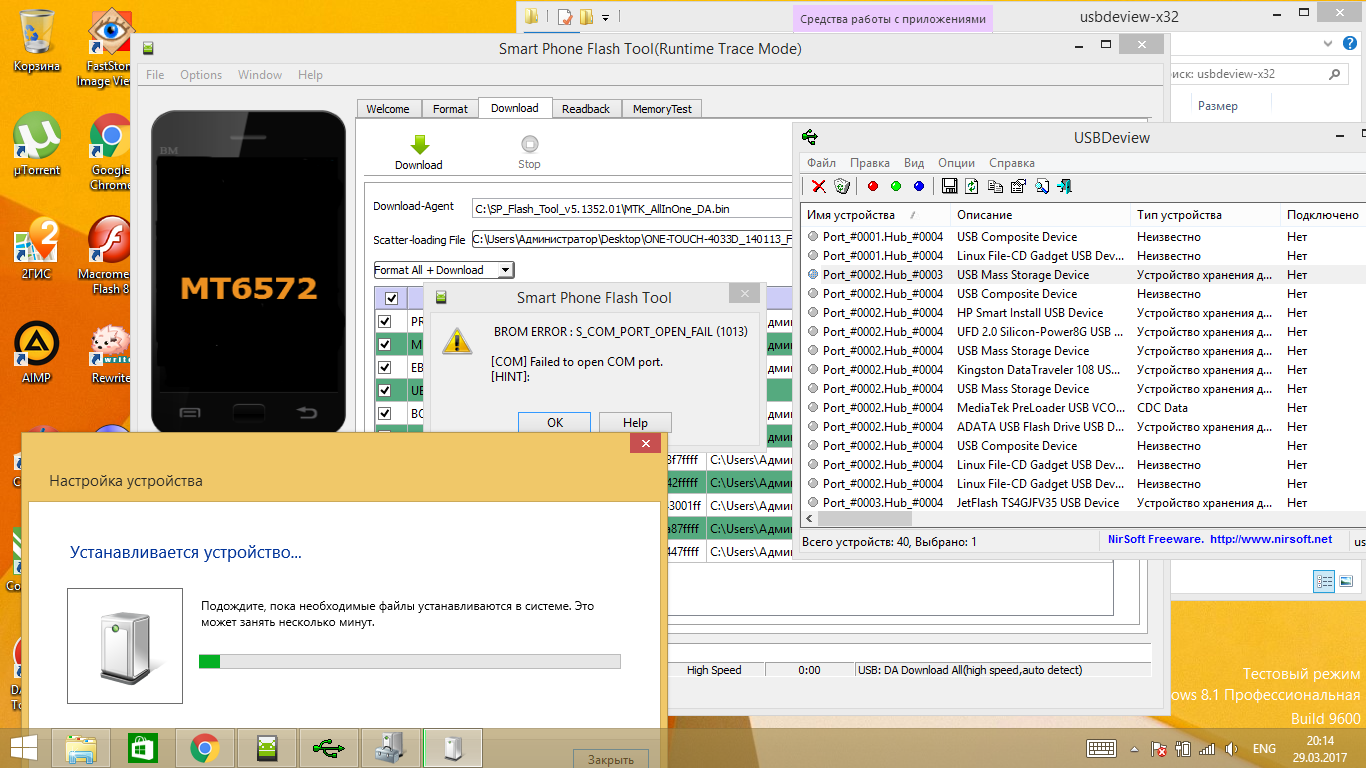
Task: Click the red dot disconnect icon in USBDeview
Action: [x=872, y=186]
